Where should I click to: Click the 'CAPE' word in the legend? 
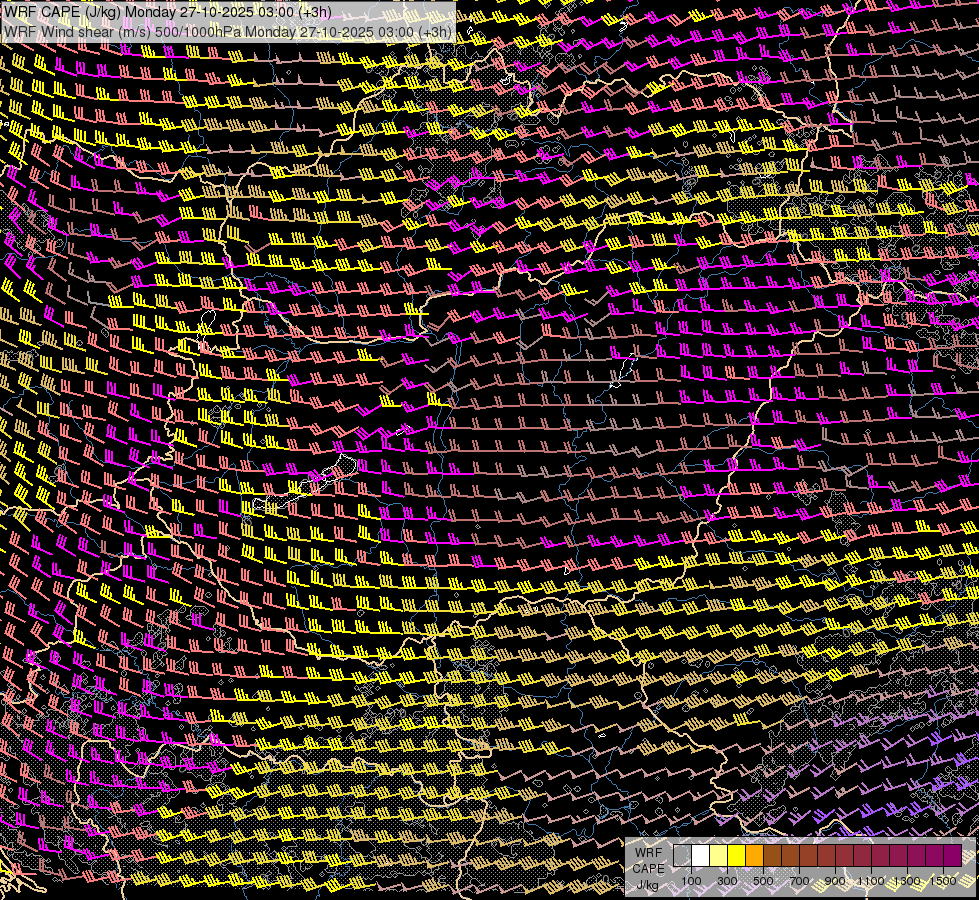[649, 868]
